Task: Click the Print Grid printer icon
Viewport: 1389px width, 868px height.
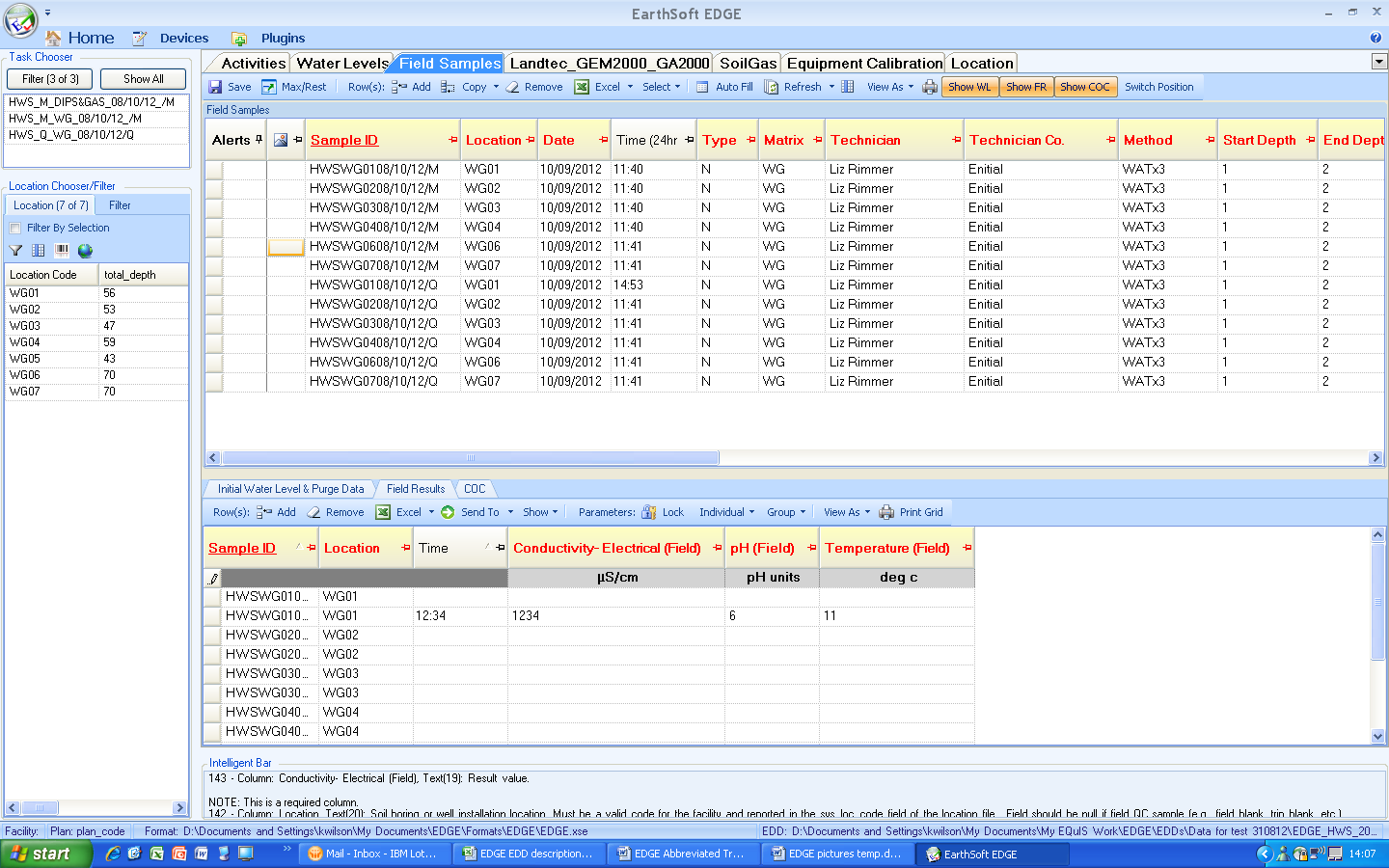Action: (886, 512)
